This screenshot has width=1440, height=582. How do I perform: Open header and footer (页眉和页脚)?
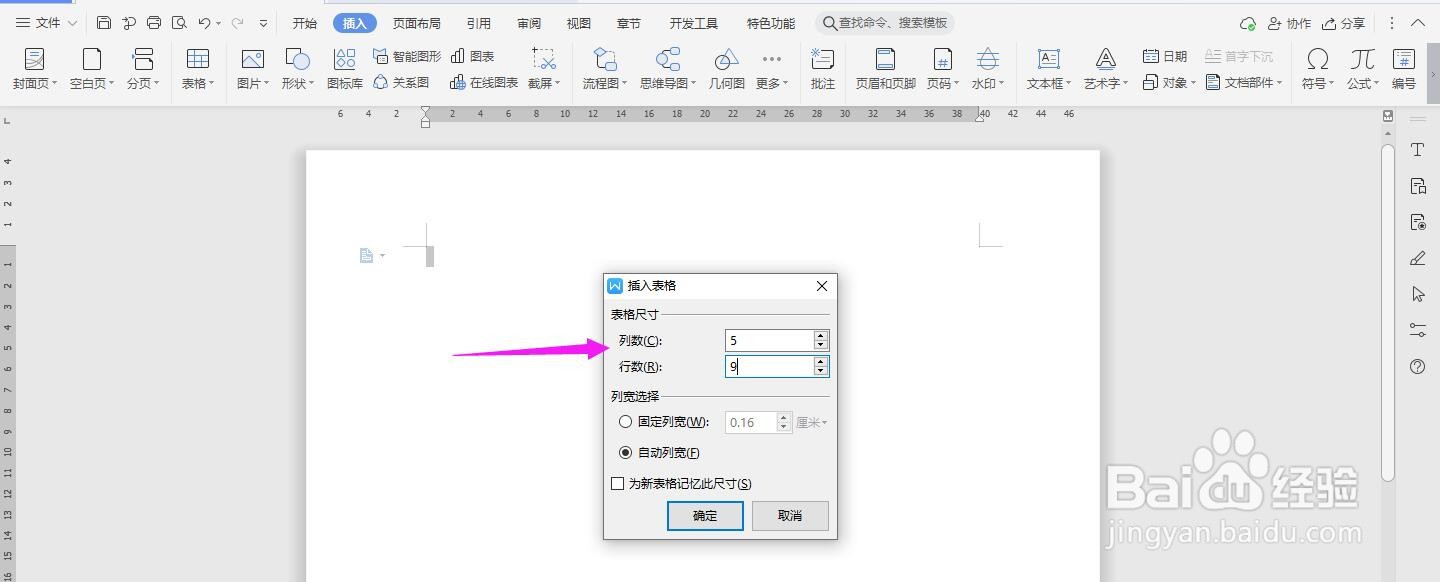point(885,69)
